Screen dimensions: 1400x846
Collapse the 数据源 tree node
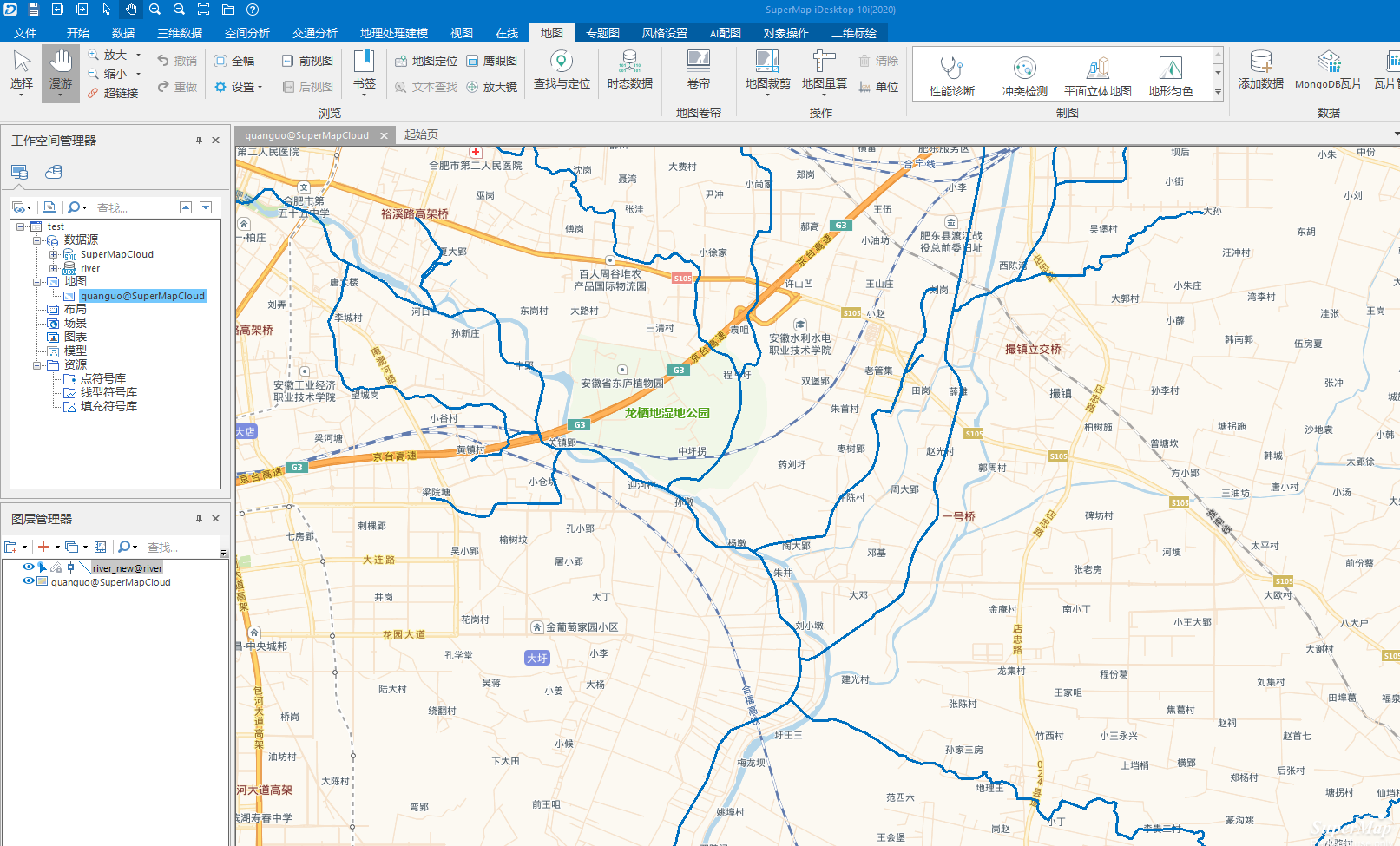click(37, 240)
